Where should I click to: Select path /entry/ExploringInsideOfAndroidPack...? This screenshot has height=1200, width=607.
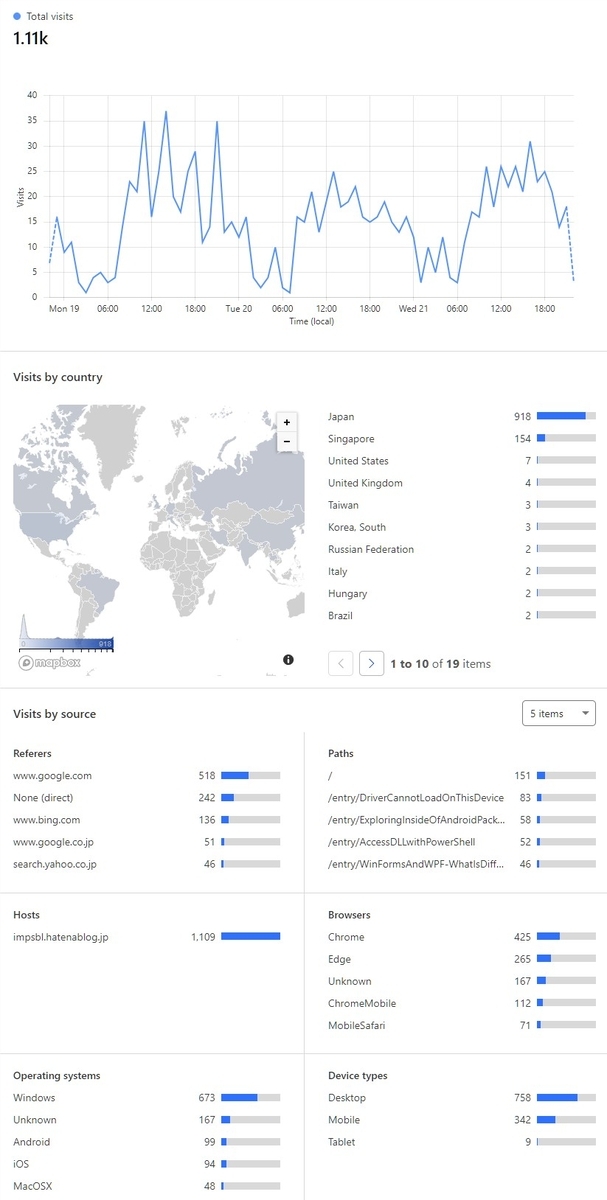(462, 819)
